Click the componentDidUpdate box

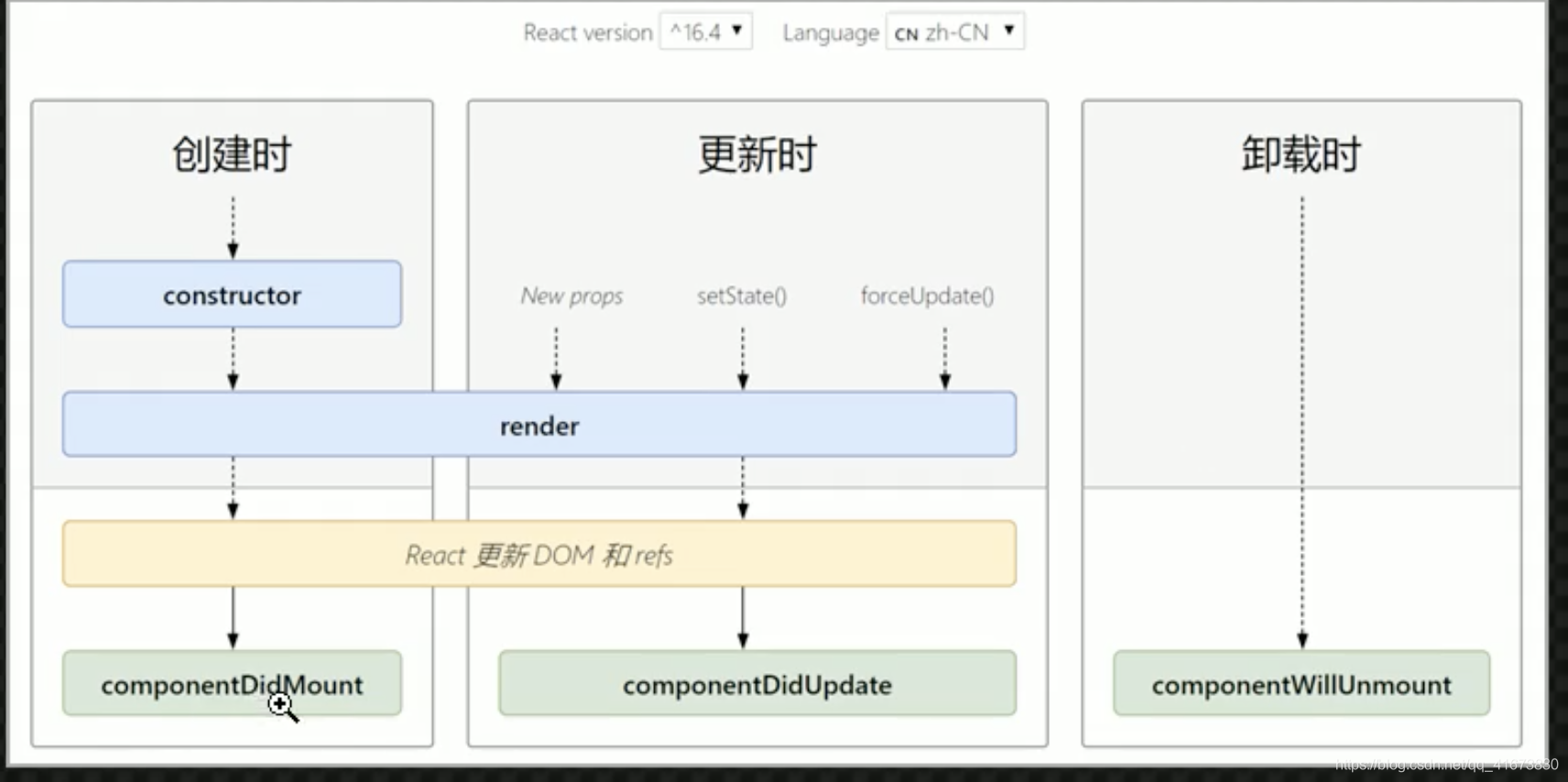[757, 684]
